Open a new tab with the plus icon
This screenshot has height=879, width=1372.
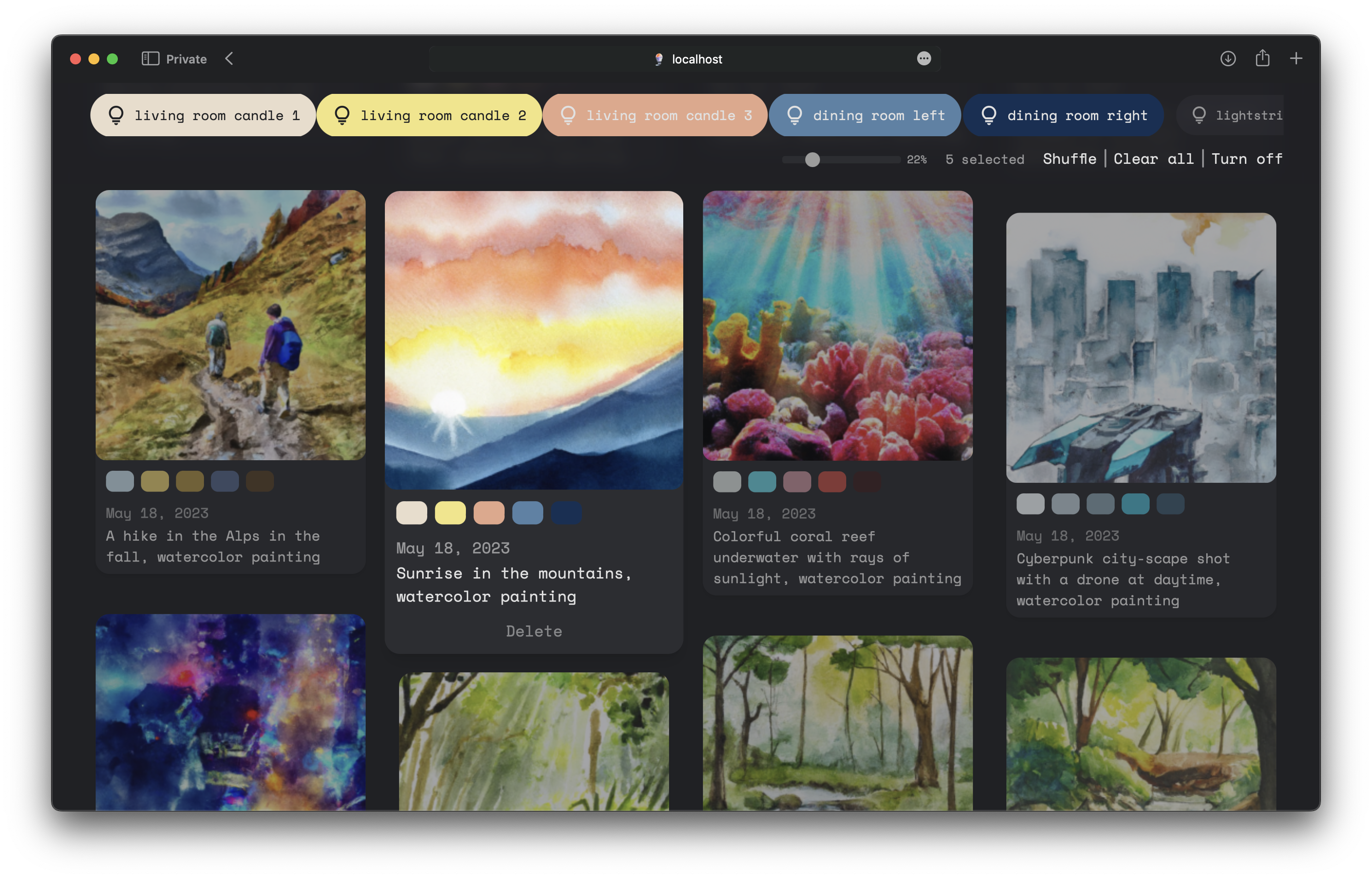[1296, 59]
